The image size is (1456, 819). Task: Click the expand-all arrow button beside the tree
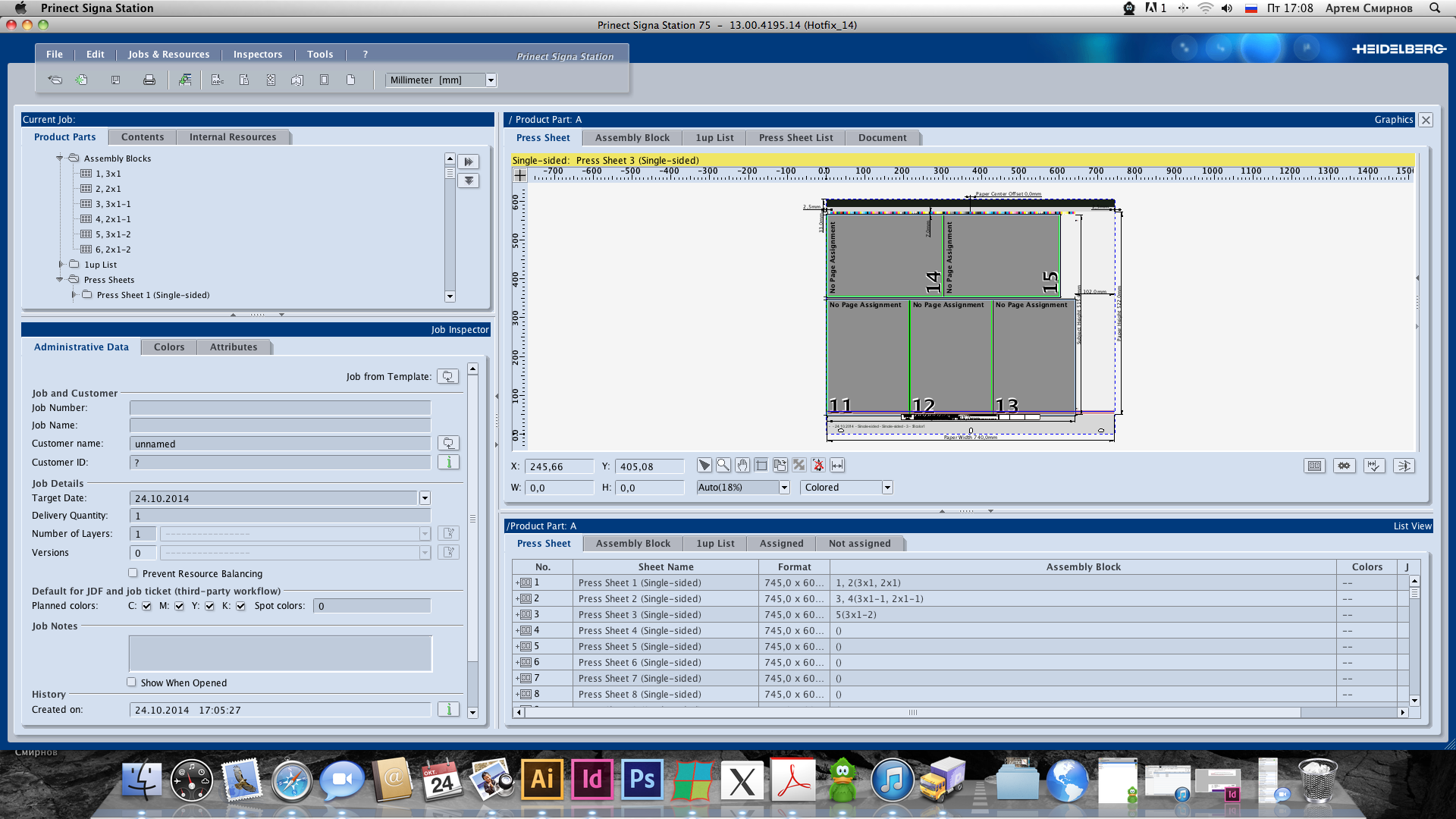tap(469, 162)
